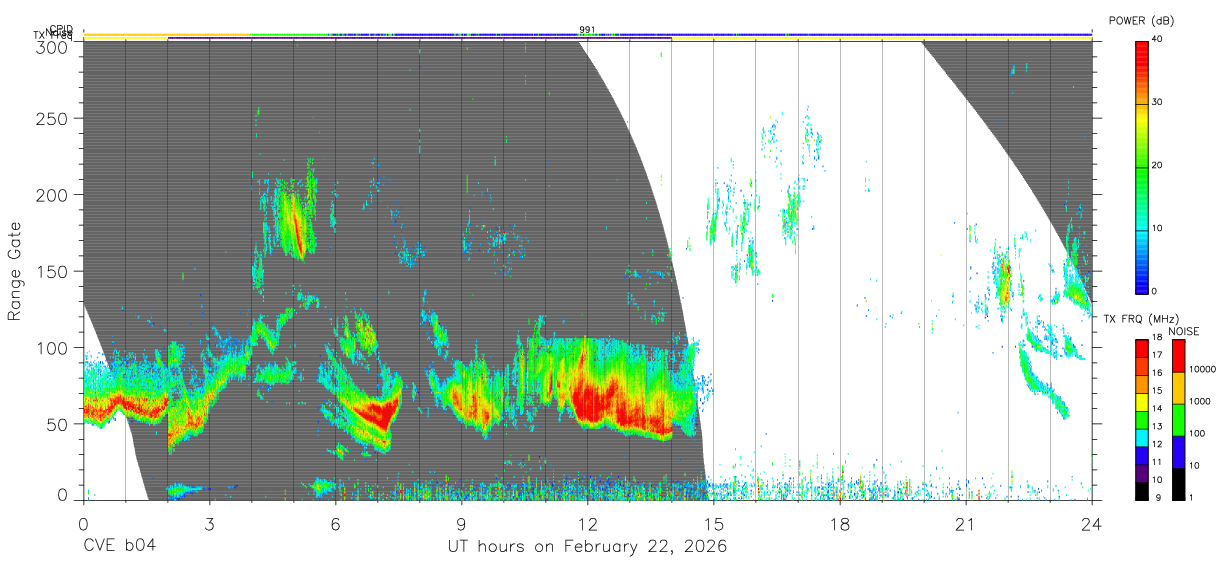Viewport: 1228px width, 567px height.
Task: Click the 'POWER (dB)' legend title
Action: tap(1140, 19)
